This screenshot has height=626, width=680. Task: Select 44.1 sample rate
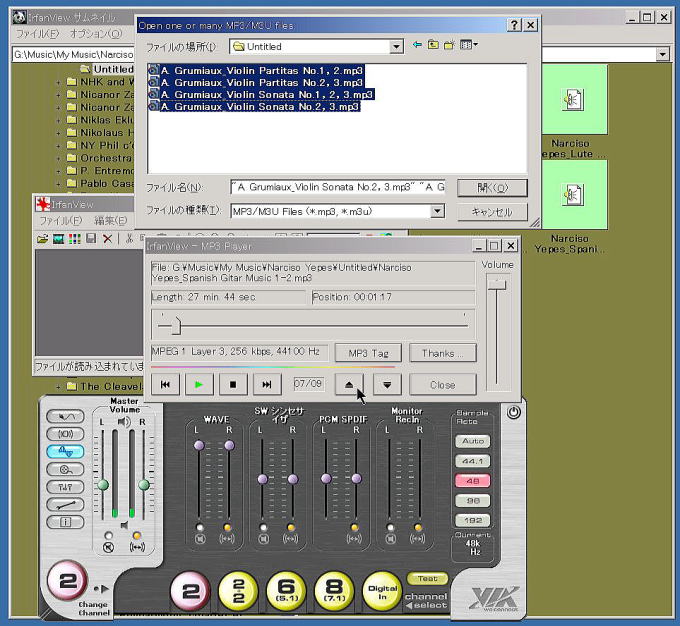473,461
